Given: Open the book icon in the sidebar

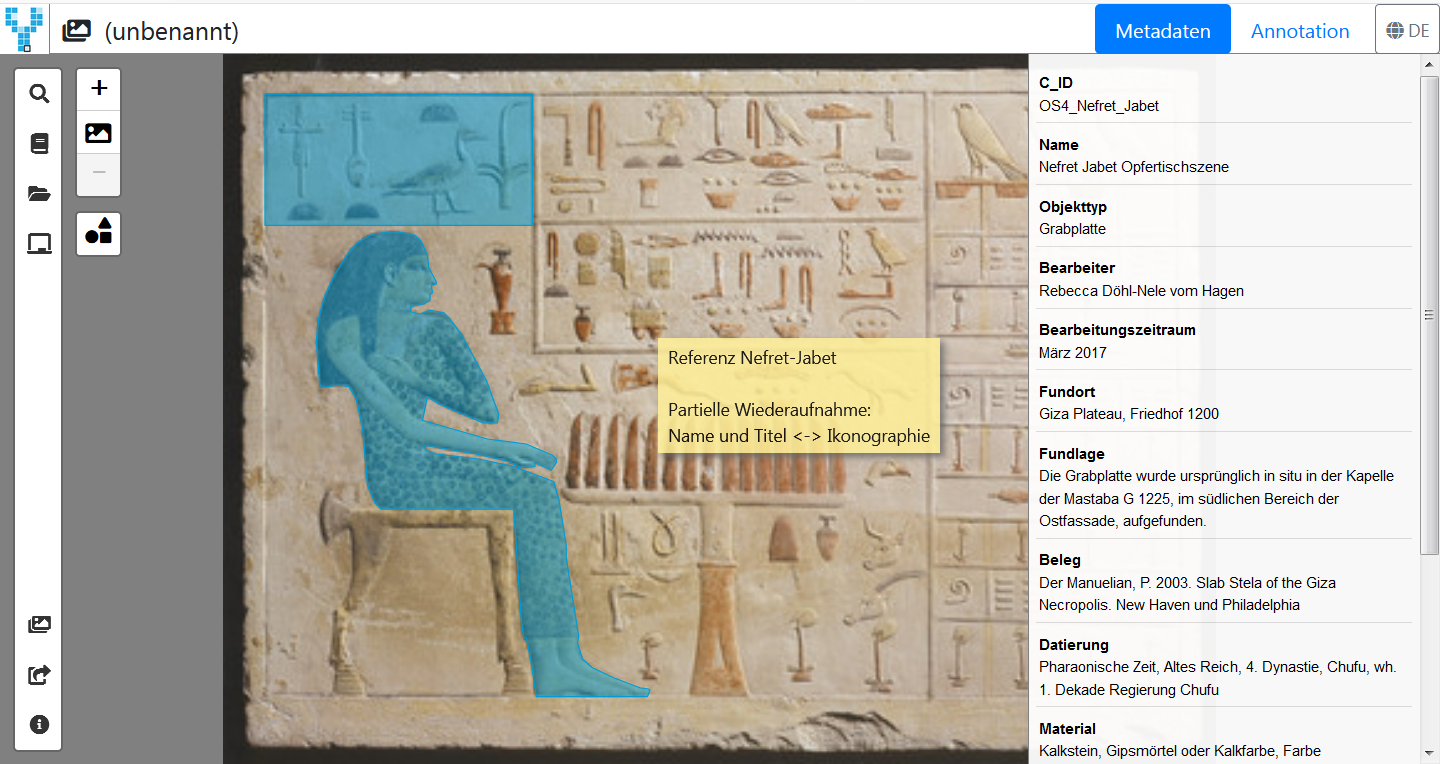Looking at the screenshot, I should [x=39, y=144].
